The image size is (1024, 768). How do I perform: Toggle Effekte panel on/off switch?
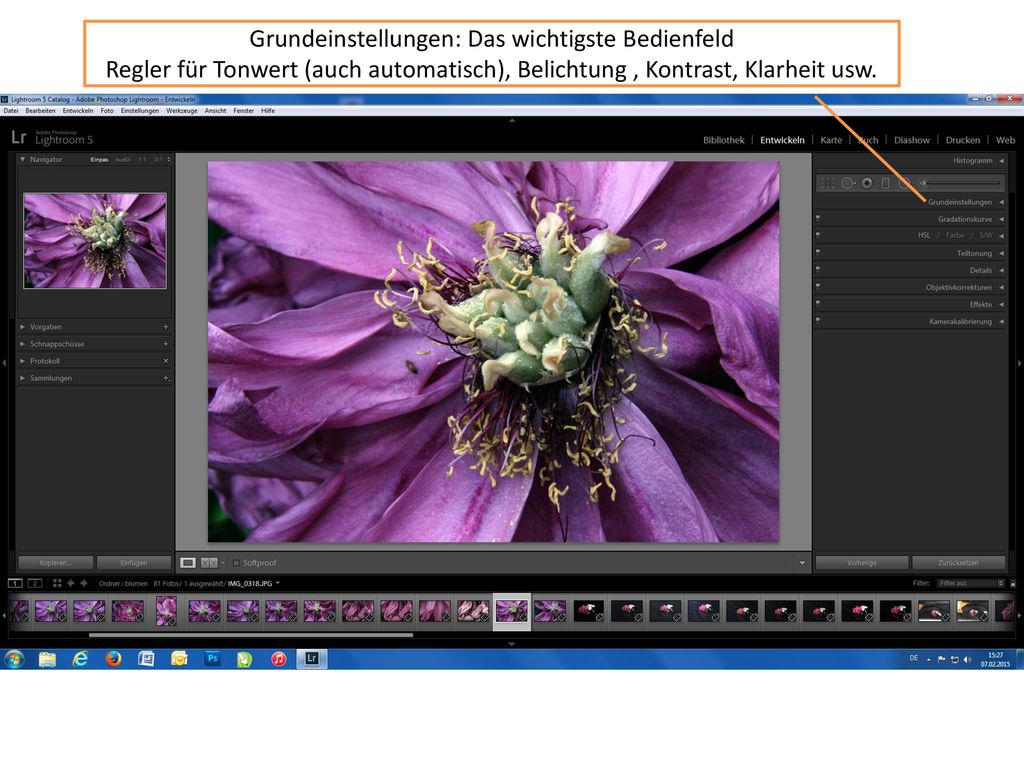click(818, 302)
